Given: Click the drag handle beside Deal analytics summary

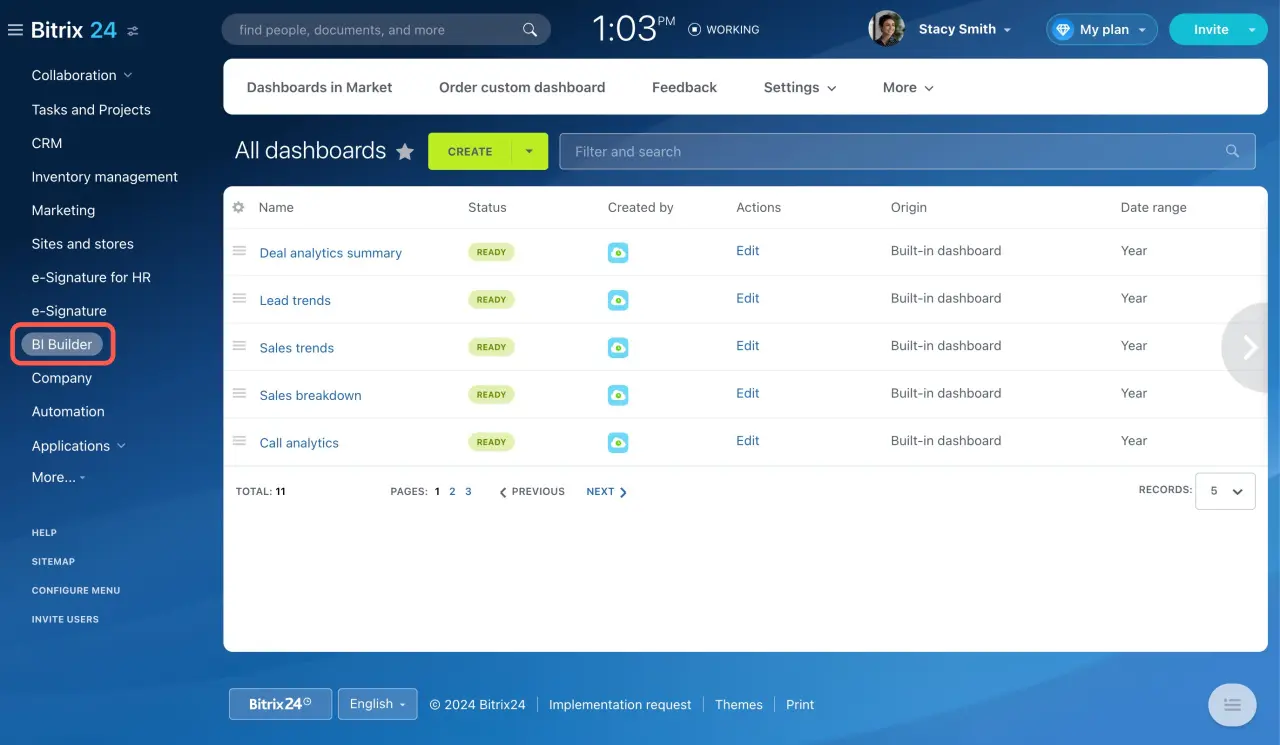Looking at the screenshot, I should pyautogui.click(x=239, y=252).
